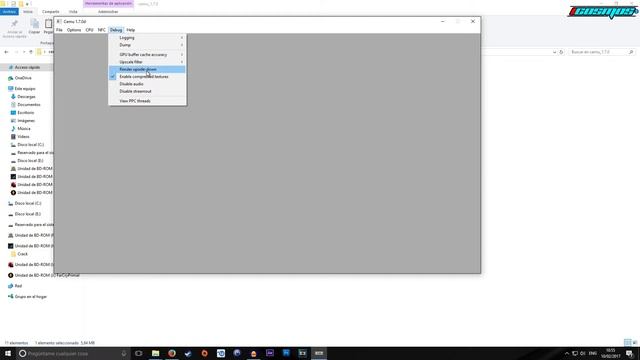
Task: Open the Cemu NFC menu
Action: pyautogui.click(x=101, y=30)
